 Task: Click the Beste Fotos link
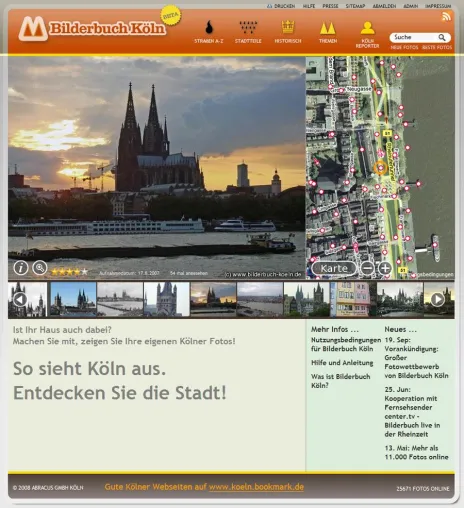(x=437, y=48)
